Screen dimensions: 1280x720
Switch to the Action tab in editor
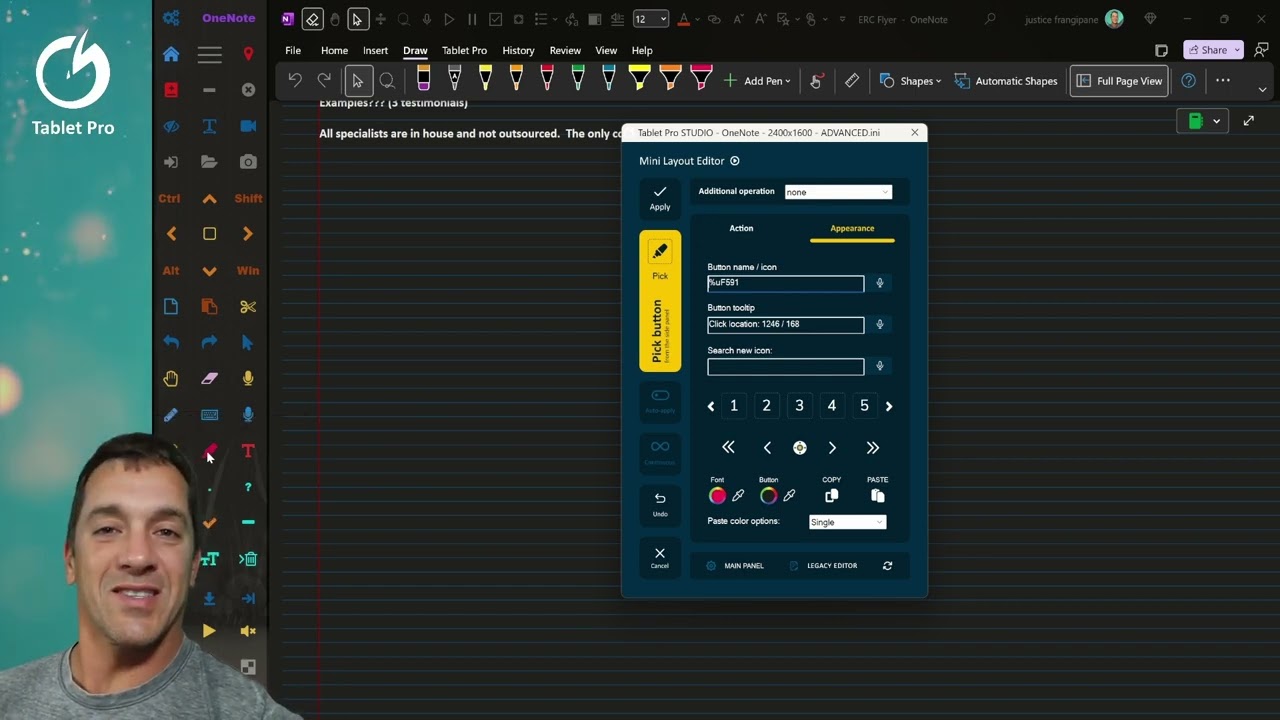point(741,228)
